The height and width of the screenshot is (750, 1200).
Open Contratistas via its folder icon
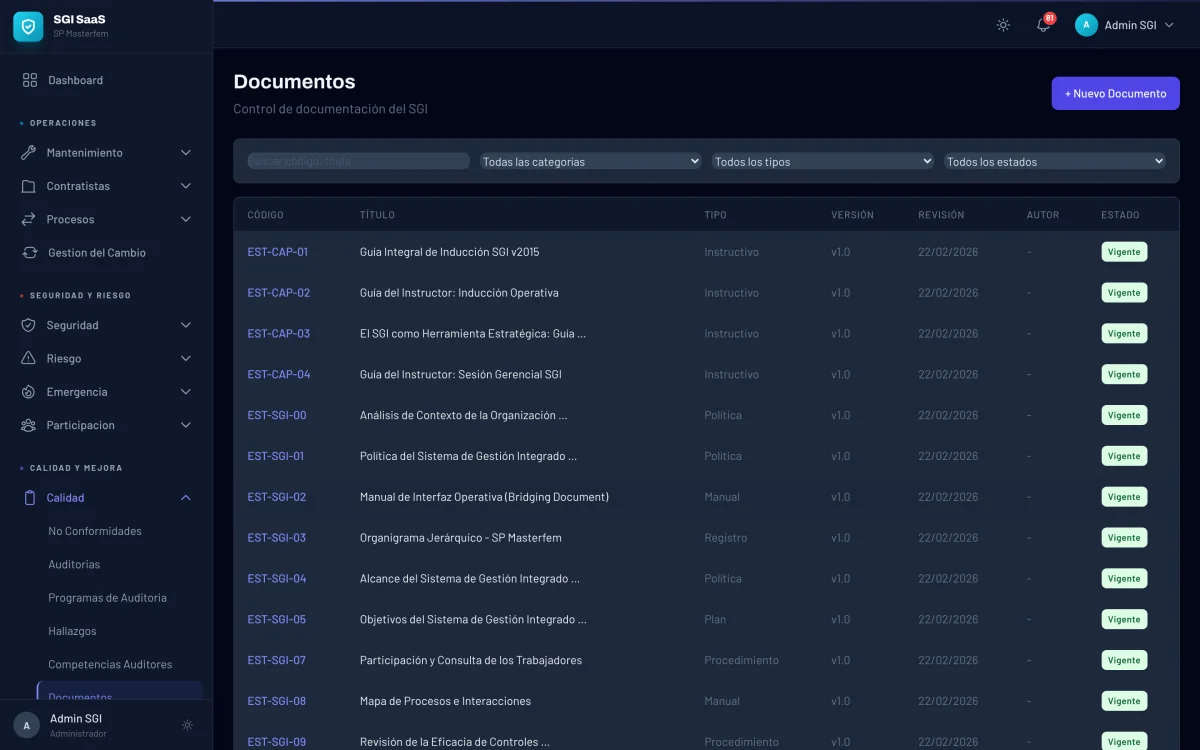point(28,186)
